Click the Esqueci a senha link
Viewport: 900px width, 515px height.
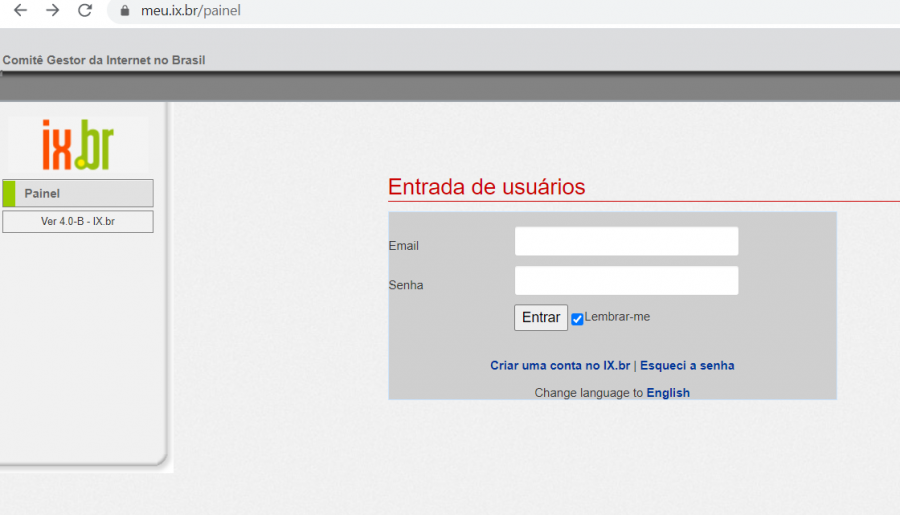[x=687, y=366]
